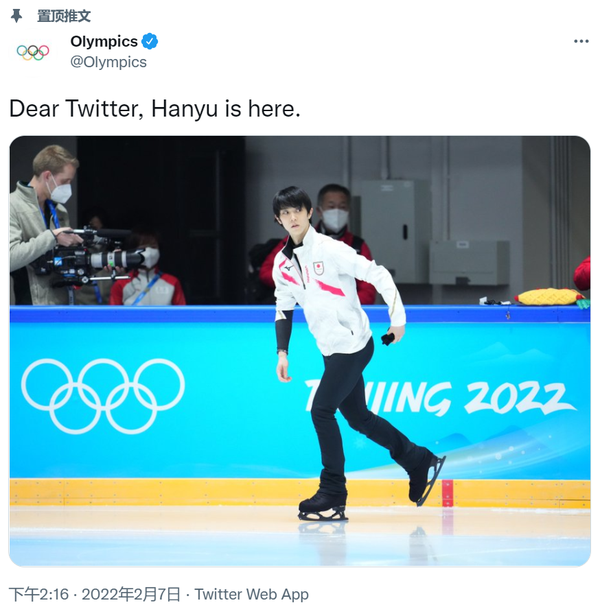Screen dimensions: 600x616
Task: Click the skater in the white jacket
Action: tap(335, 330)
